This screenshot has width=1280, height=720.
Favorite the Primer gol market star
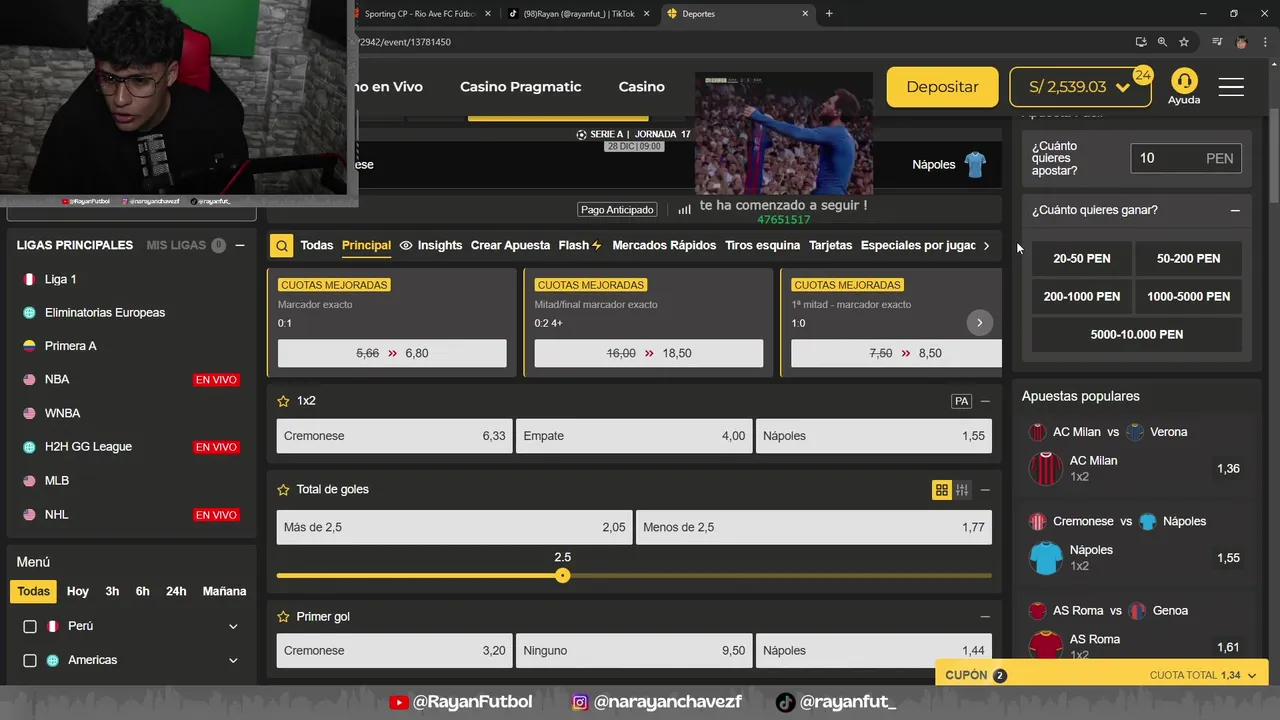tap(283, 617)
